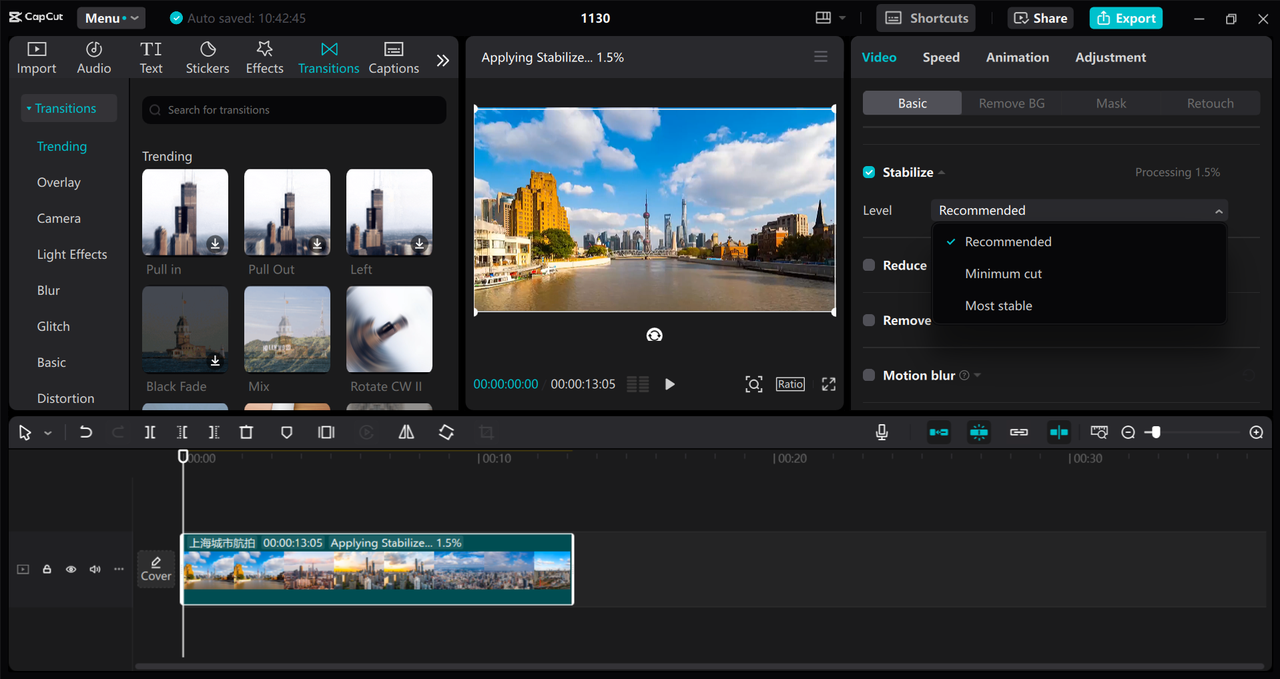Select the Recommended option in list
1280x679 pixels.
[1079, 242]
